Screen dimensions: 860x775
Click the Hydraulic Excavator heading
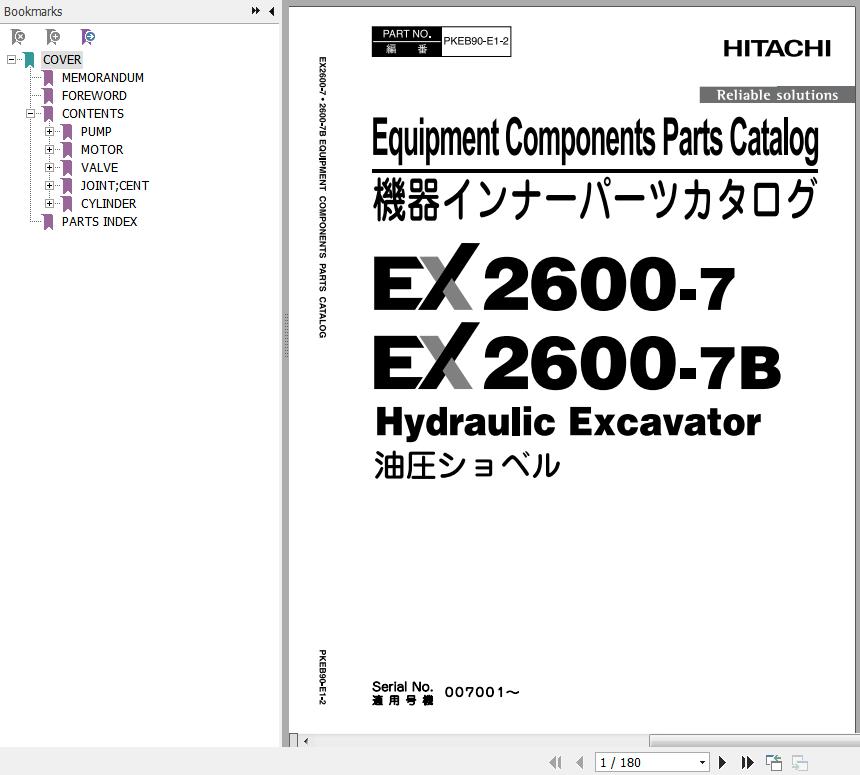pyautogui.click(x=568, y=423)
